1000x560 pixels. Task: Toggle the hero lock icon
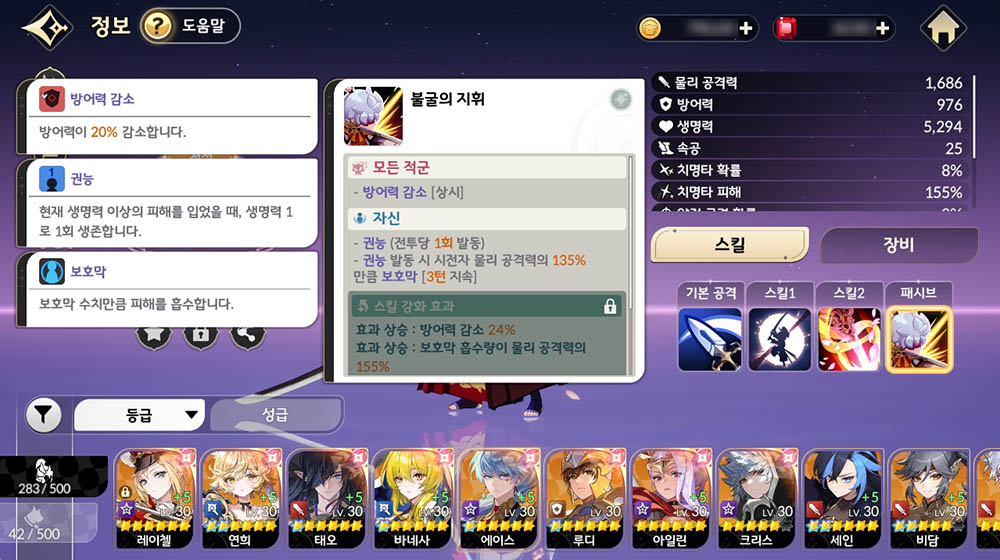[201, 334]
